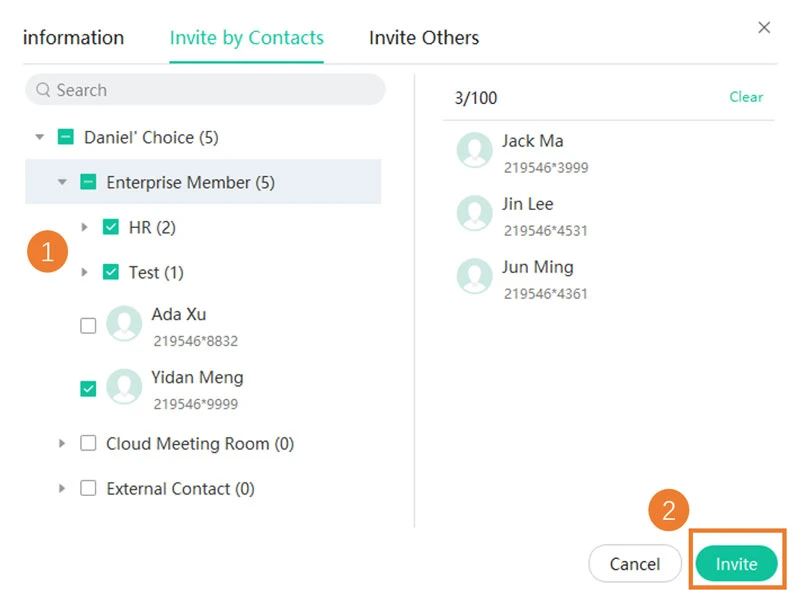Close the invite dialog with X

764,28
